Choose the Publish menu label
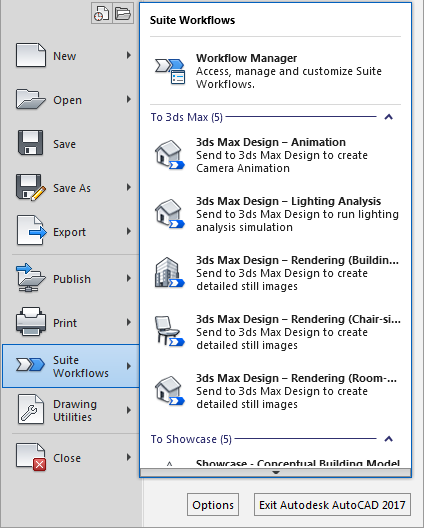The image size is (424, 528). [72, 279]
